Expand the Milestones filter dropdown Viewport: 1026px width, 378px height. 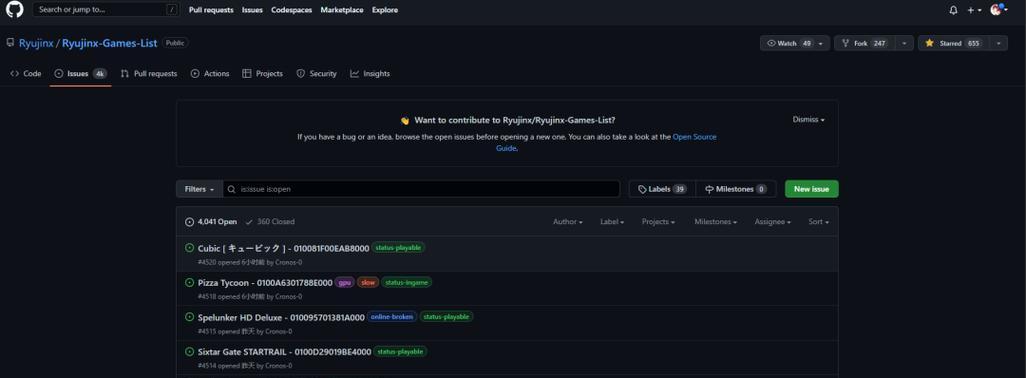[716, 222]
